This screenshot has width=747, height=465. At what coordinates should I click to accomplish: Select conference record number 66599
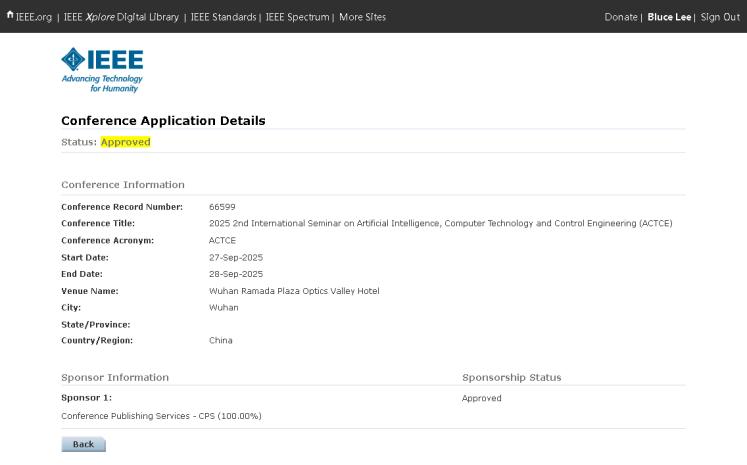[x=221, y=206]
